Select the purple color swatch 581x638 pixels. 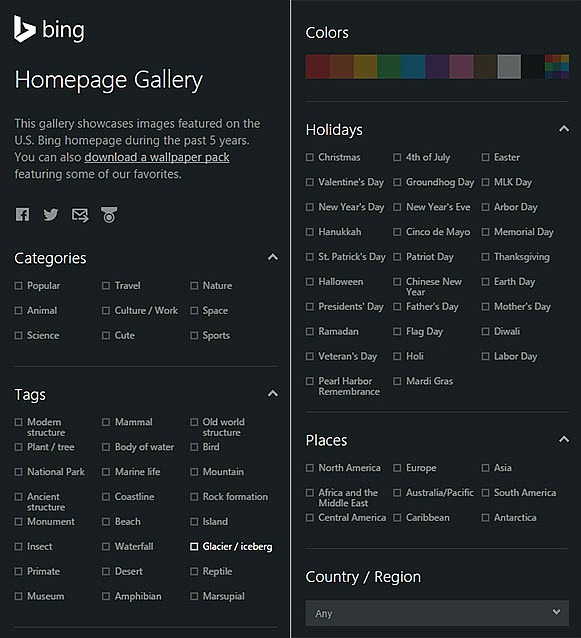[x=437, y=67]
